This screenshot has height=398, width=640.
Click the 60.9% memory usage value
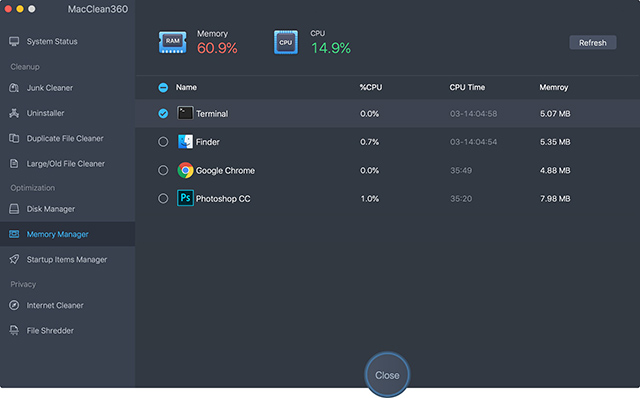[x=217, y=48]
